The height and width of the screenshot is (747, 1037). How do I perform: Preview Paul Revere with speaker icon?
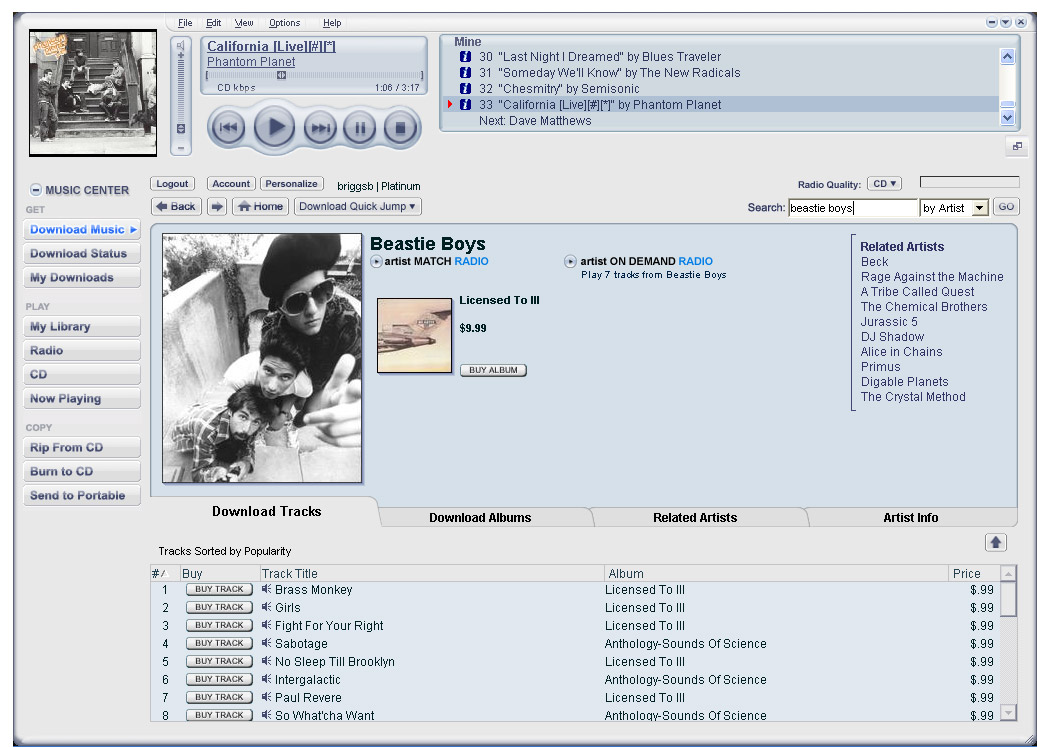coord(267,697)
